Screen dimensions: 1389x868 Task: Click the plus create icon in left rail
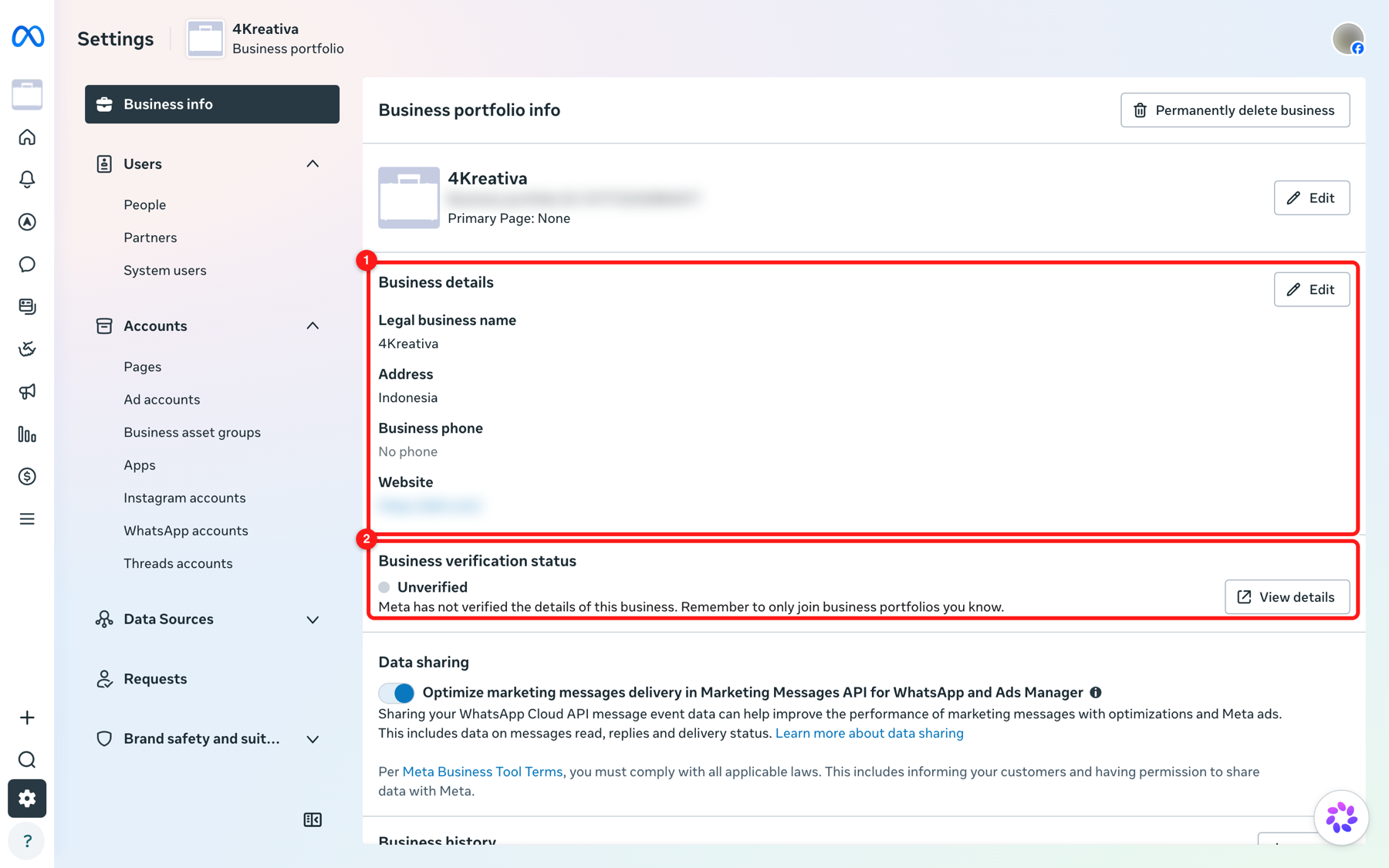pos(27,718)
